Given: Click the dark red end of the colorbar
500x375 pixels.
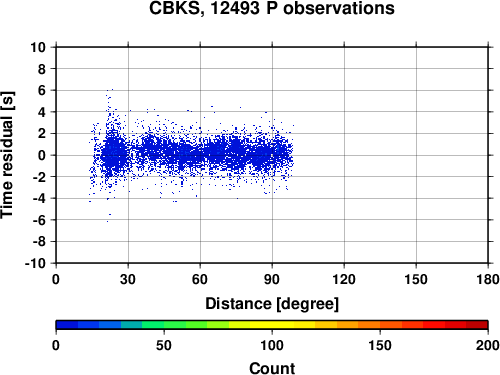Looking at the screenshot, I should coord(477,325).
